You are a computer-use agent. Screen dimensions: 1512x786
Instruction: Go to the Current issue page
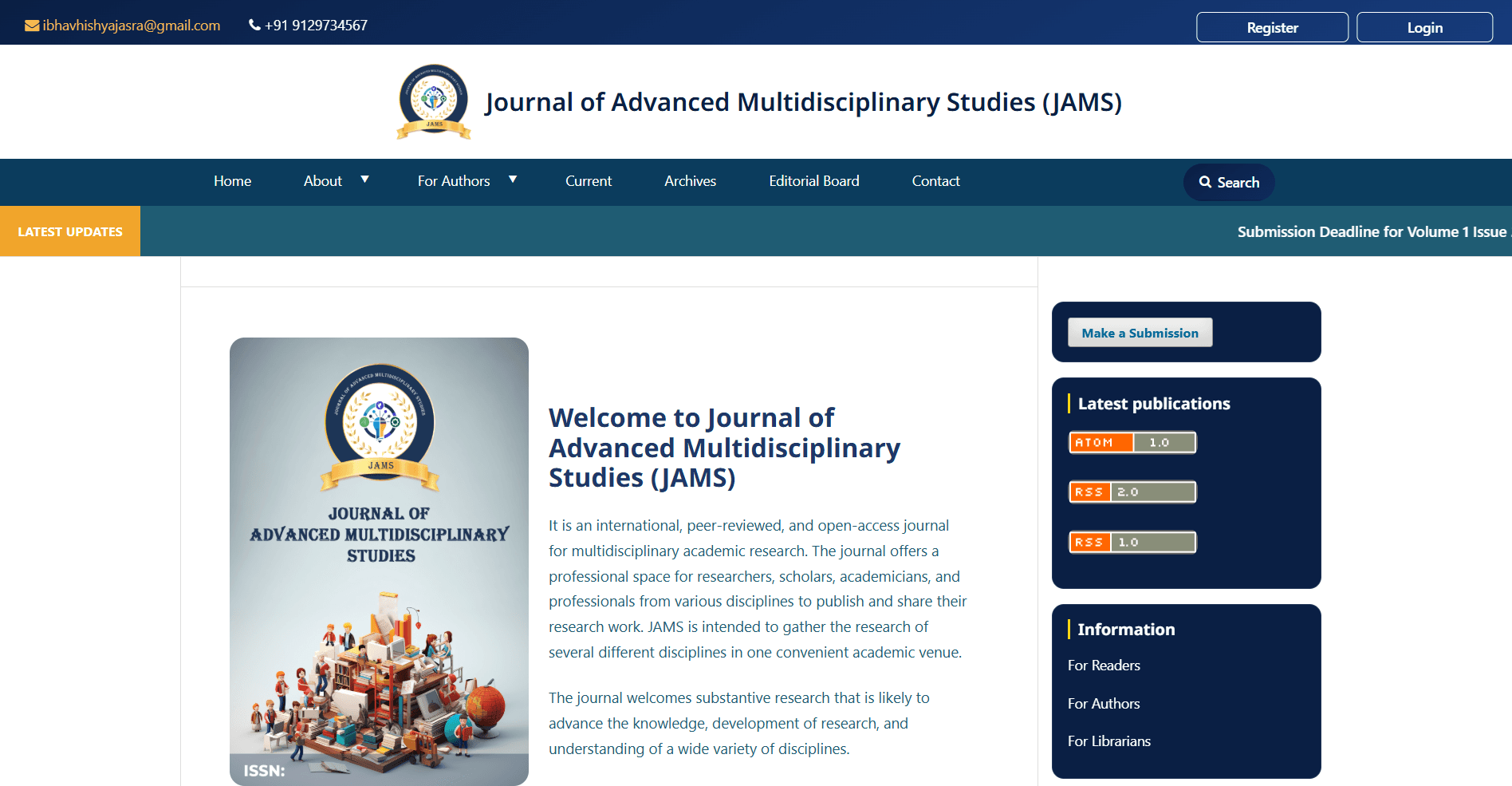click(589, 181)
